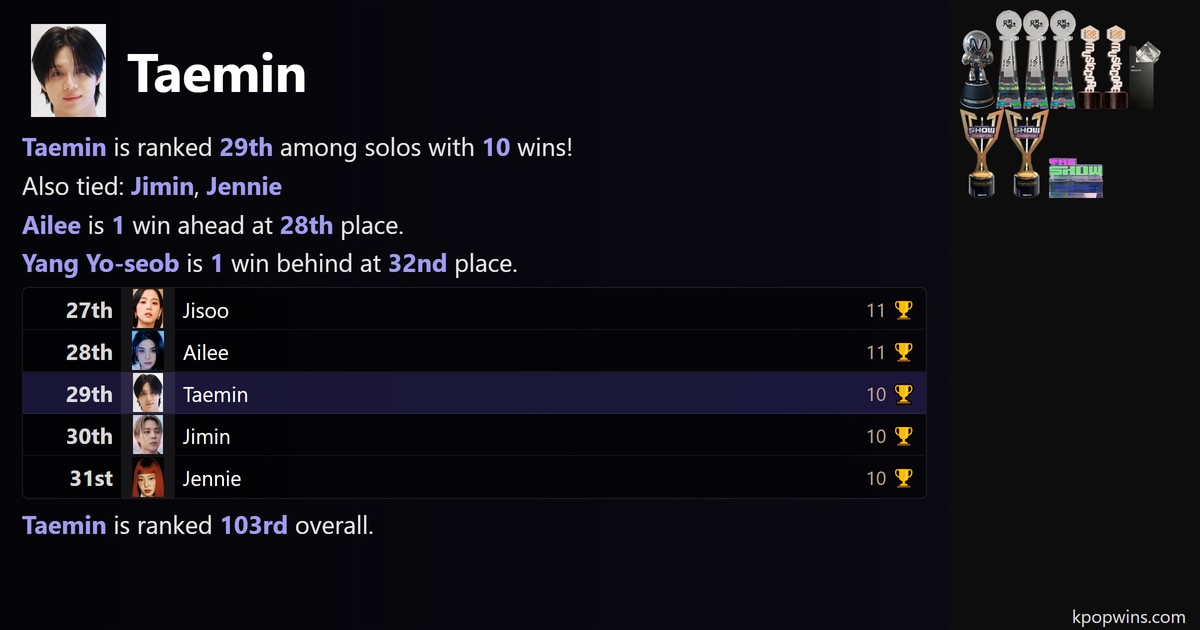Click the trophy icon in Jisoo's row
Image resolution: width=1200 pixels, height=630 pixels.
click(903, 311)
